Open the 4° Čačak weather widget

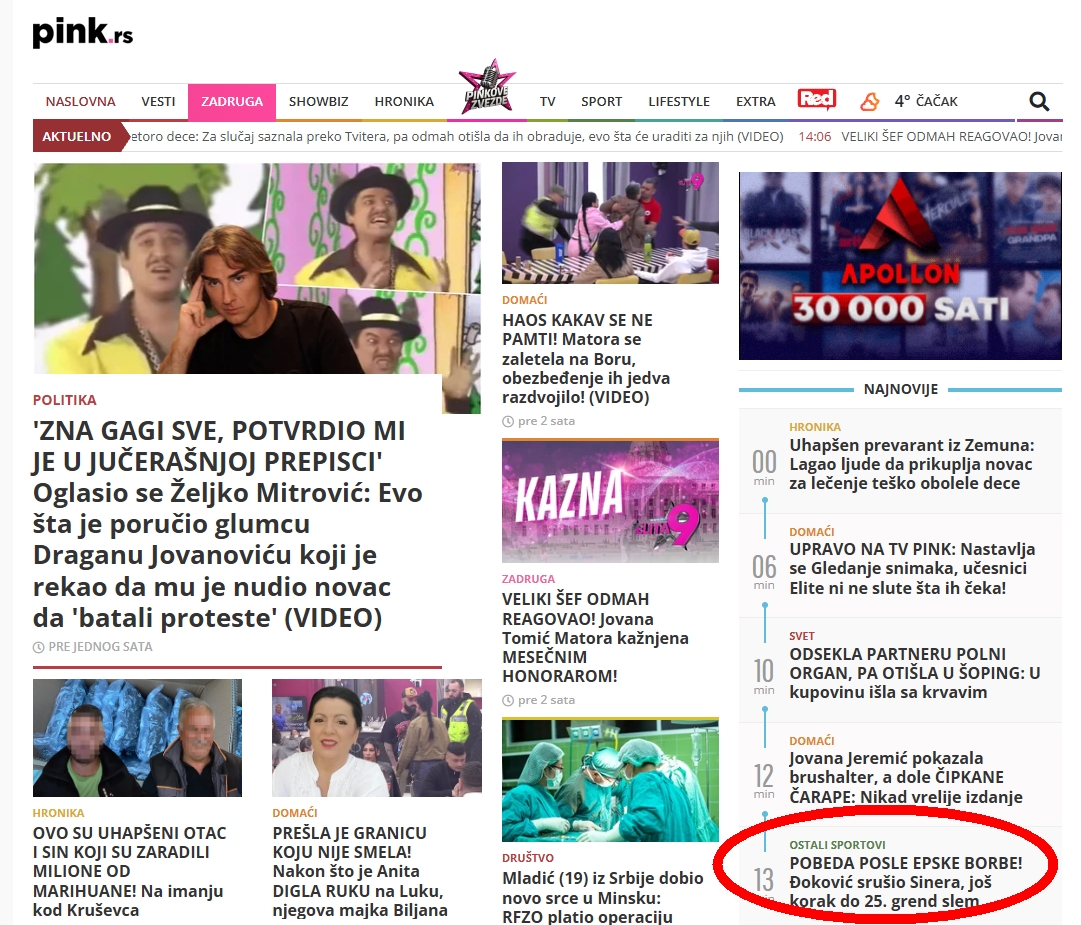tap(925, 101)
